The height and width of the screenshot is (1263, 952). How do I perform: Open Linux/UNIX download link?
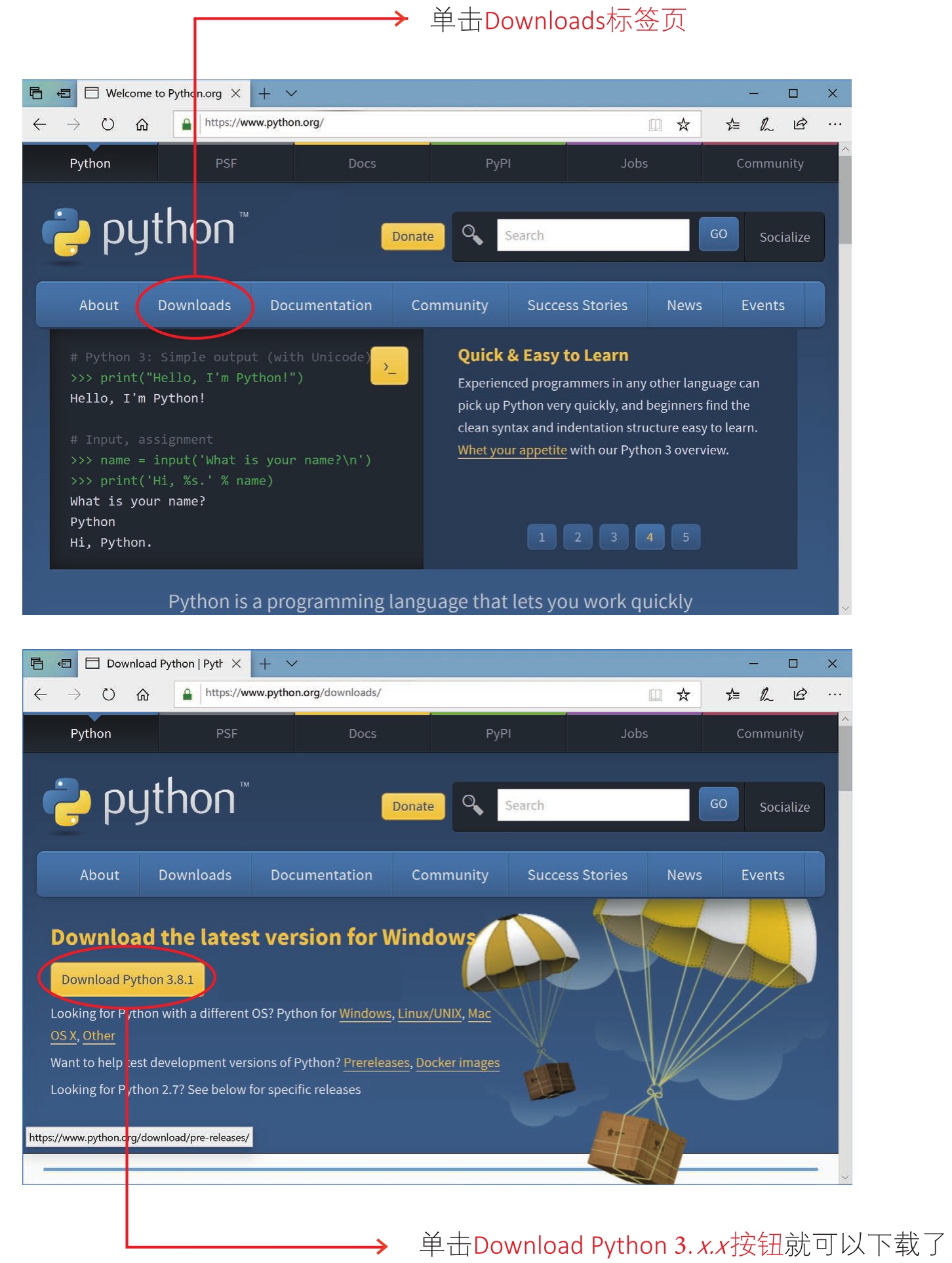[x=429, y=1013]
